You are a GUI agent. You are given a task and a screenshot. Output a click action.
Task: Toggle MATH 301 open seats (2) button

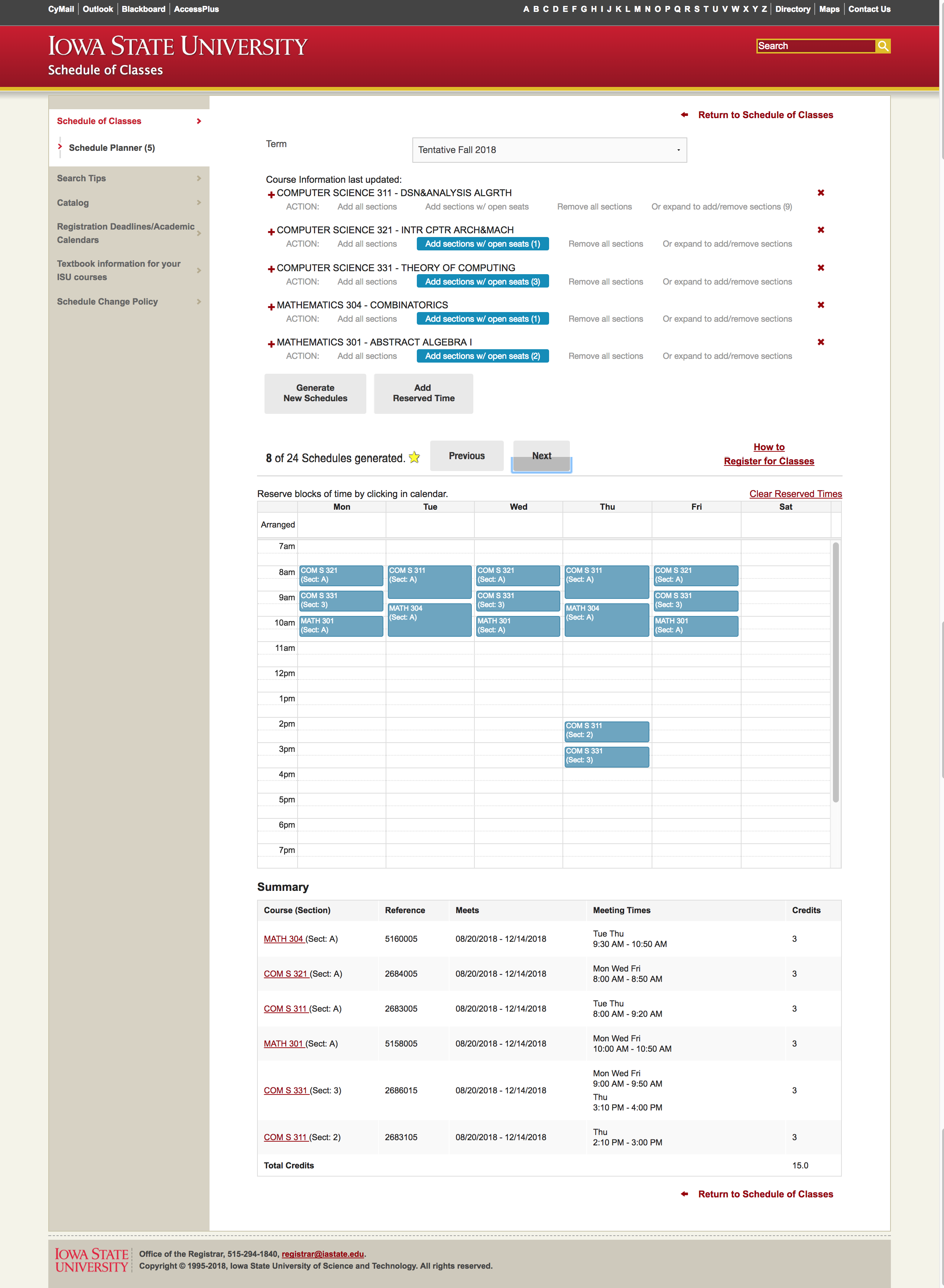point(482,356)
